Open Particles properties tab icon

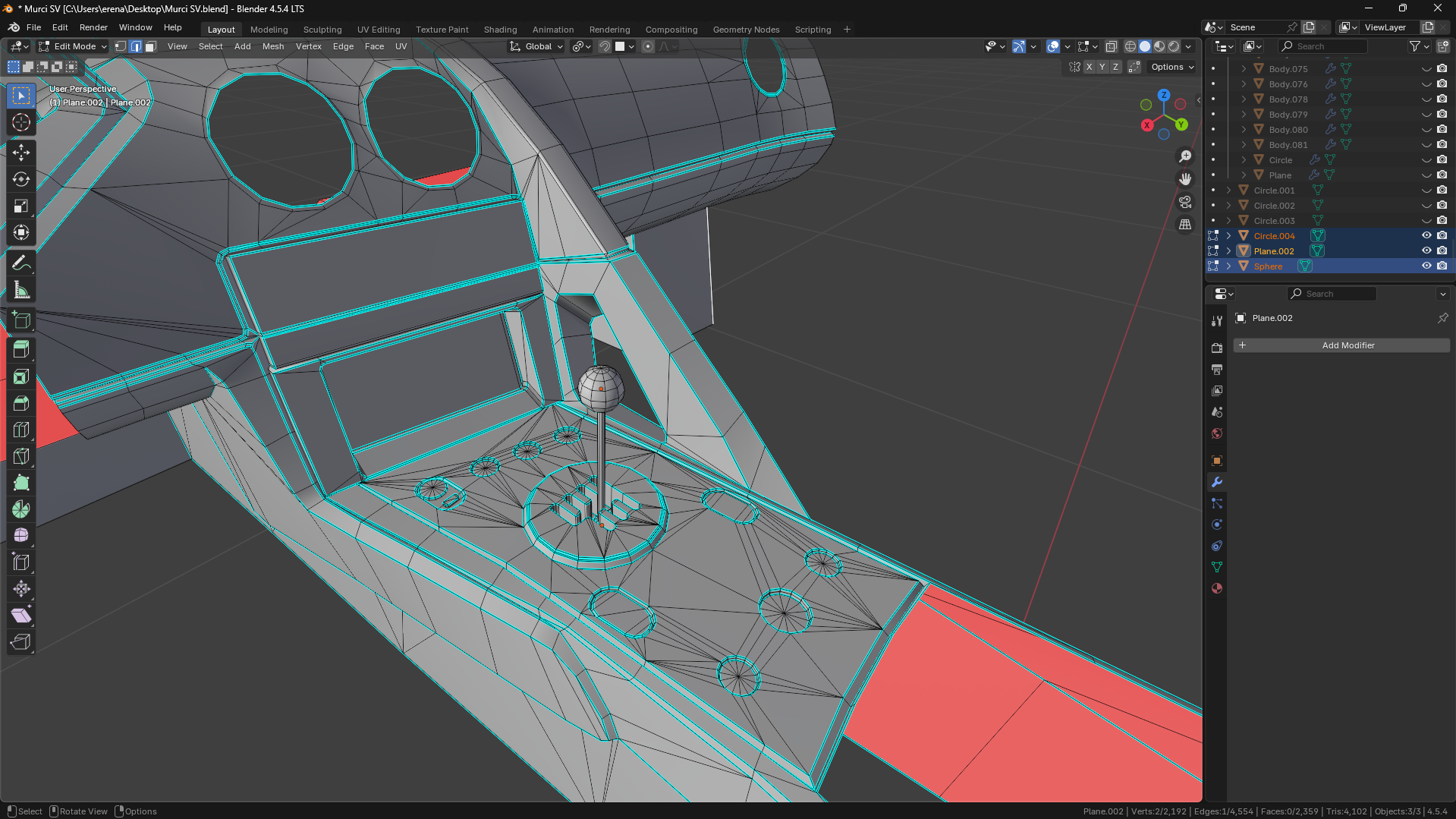[x=1217, y=503]
